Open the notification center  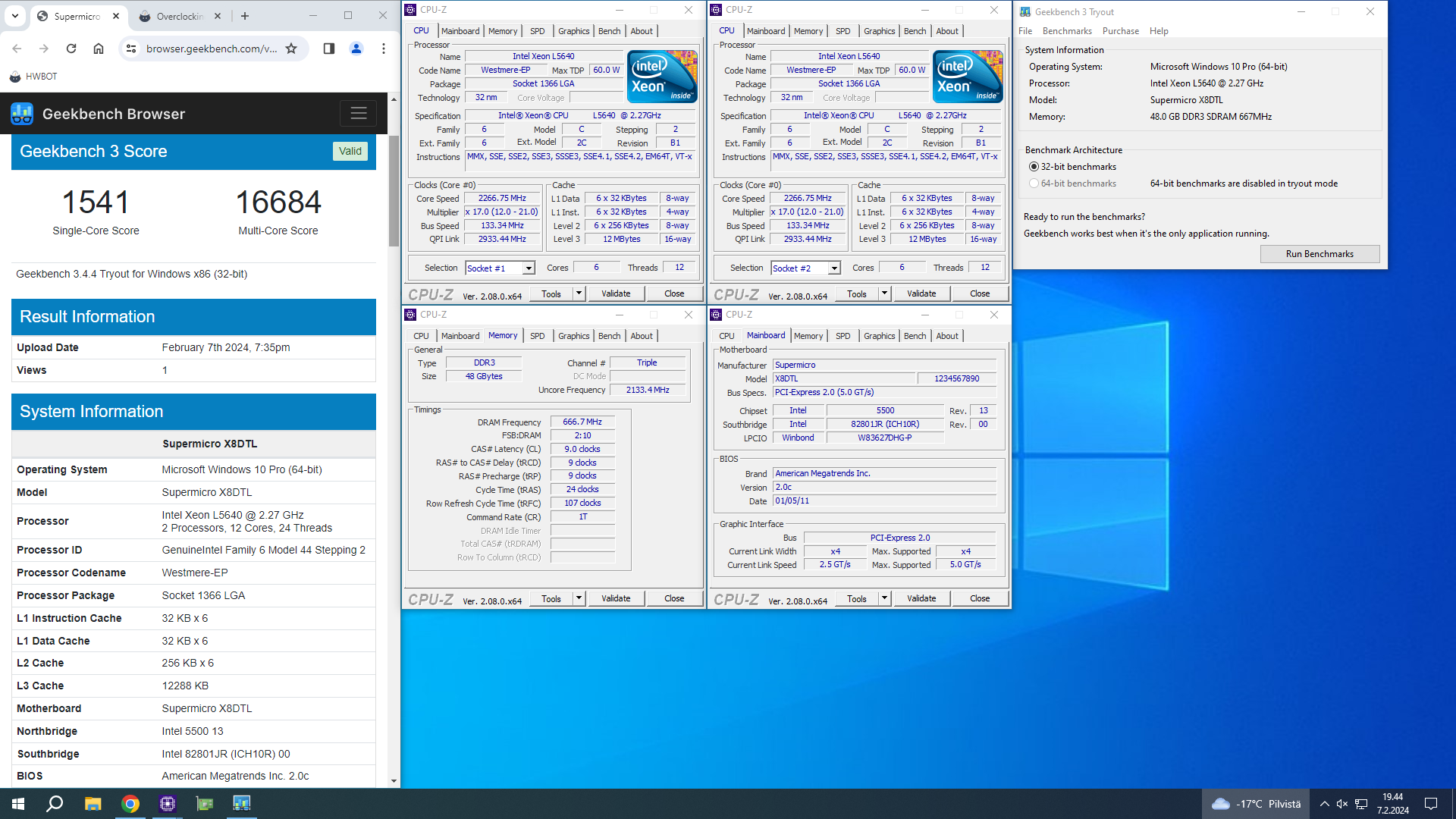(1431, 804)
